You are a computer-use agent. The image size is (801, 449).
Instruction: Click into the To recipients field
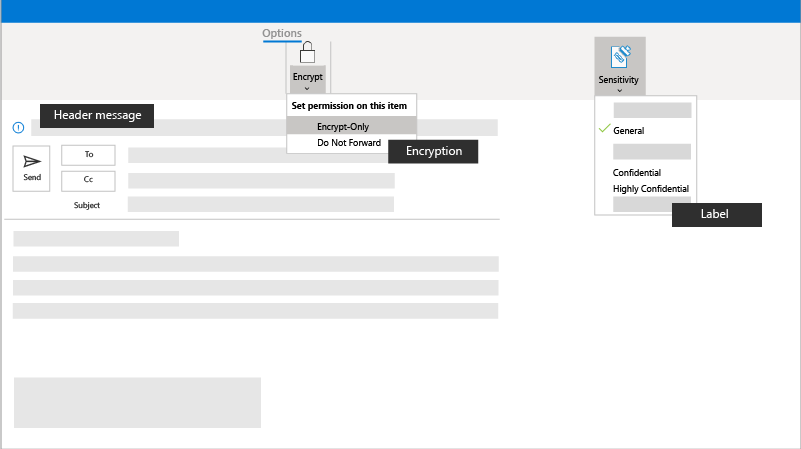(x=312, y=155)
